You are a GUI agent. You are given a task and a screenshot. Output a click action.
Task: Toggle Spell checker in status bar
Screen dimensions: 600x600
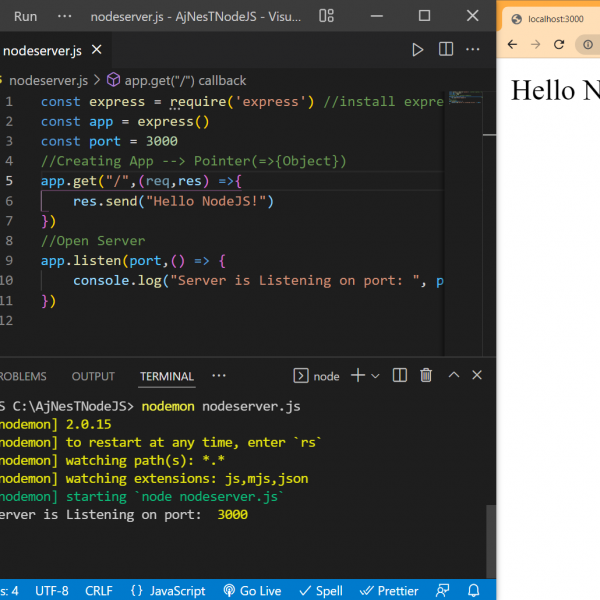(322, 590)
